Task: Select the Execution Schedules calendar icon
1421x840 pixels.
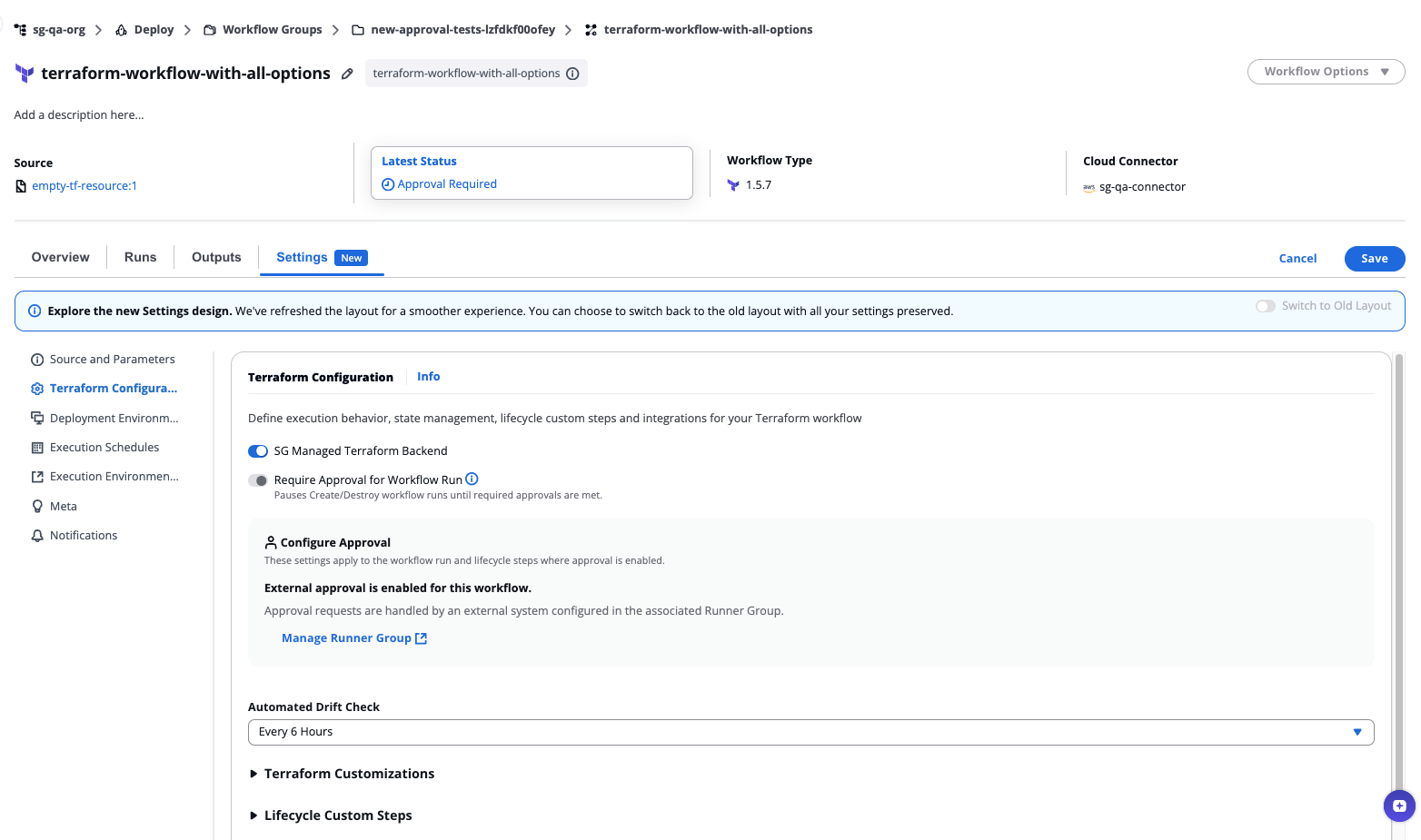Action: coord(37,447)
